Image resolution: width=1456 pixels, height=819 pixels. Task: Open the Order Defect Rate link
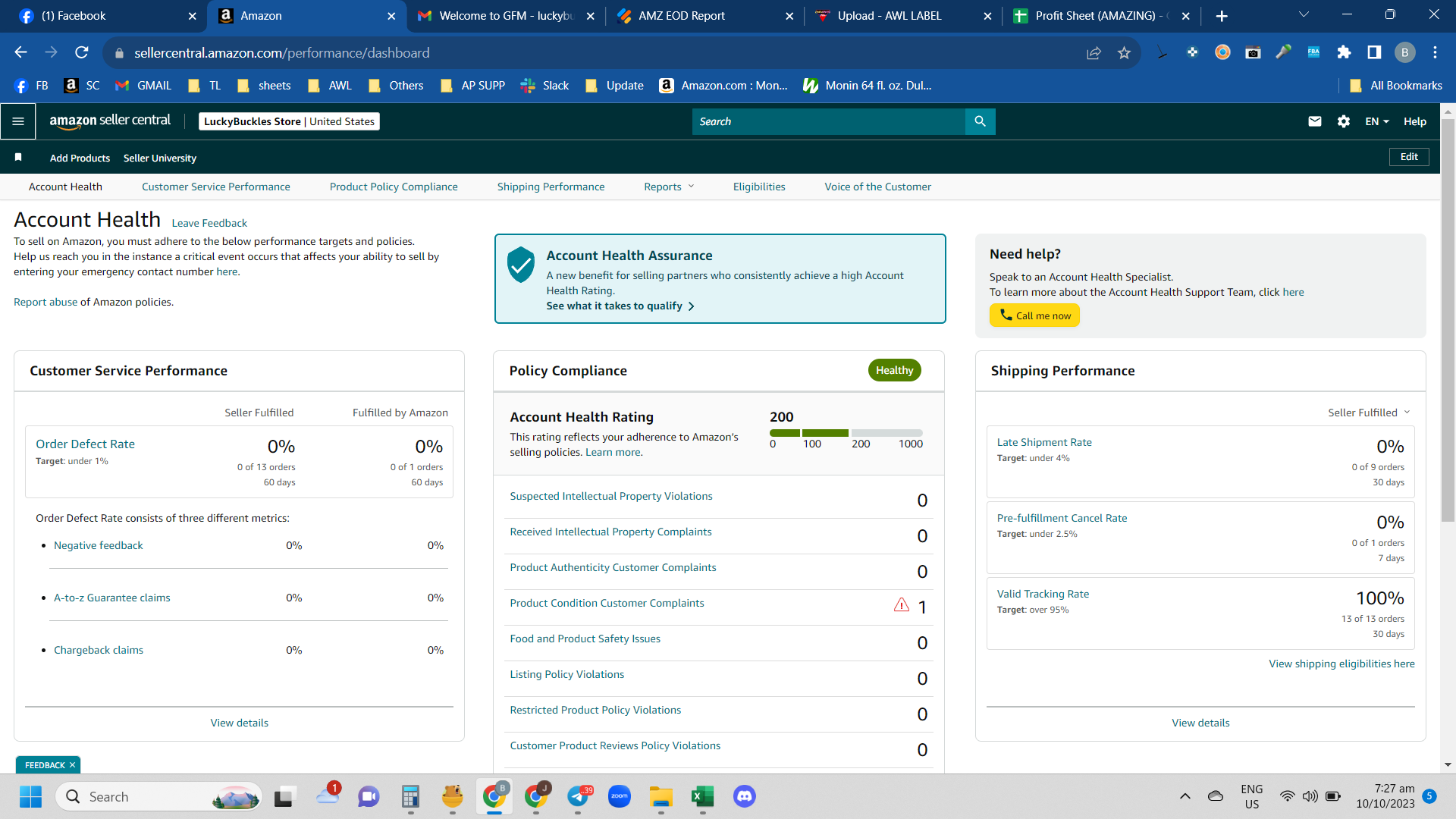(85, 444)
